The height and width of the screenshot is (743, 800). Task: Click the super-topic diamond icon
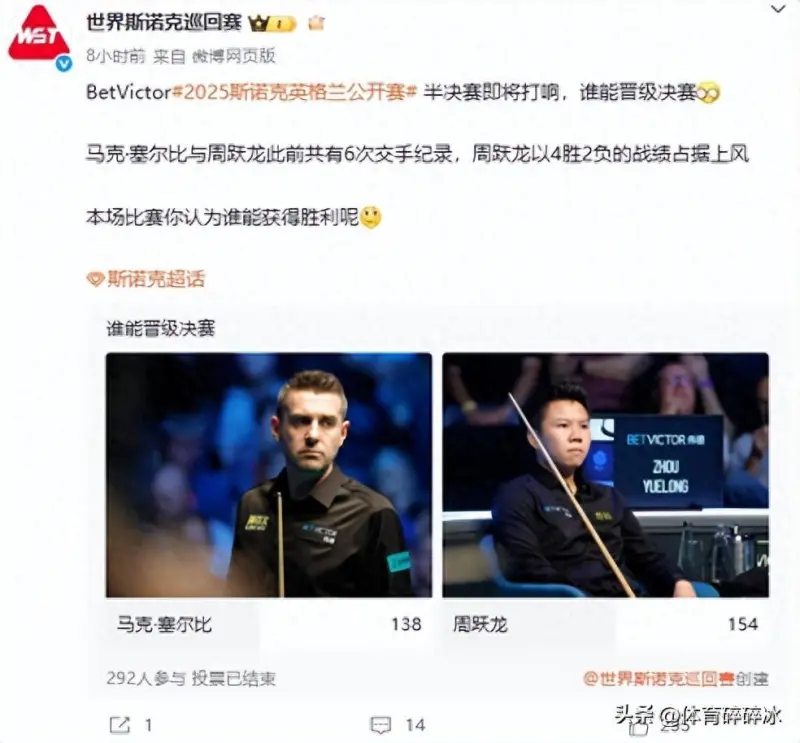point(95,279)
